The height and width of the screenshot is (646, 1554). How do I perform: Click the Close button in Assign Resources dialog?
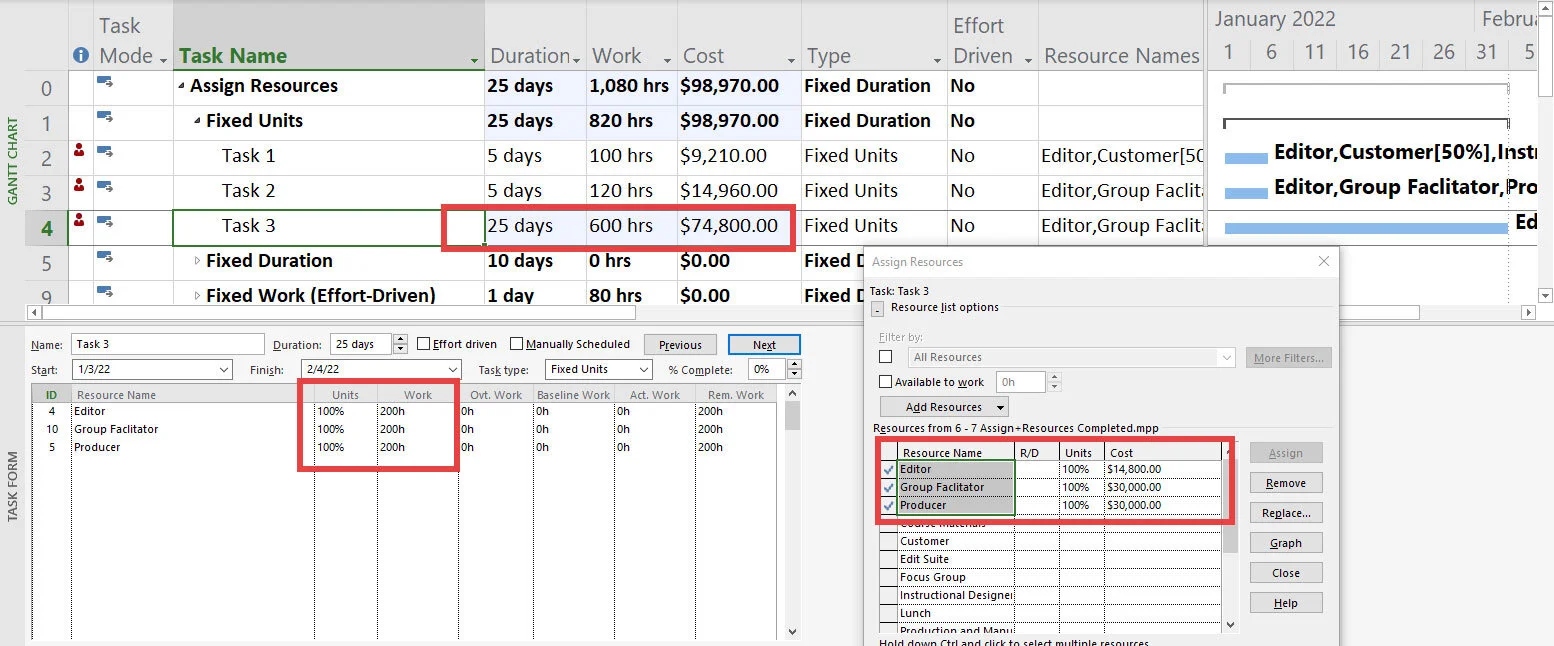coord(1286,573)
